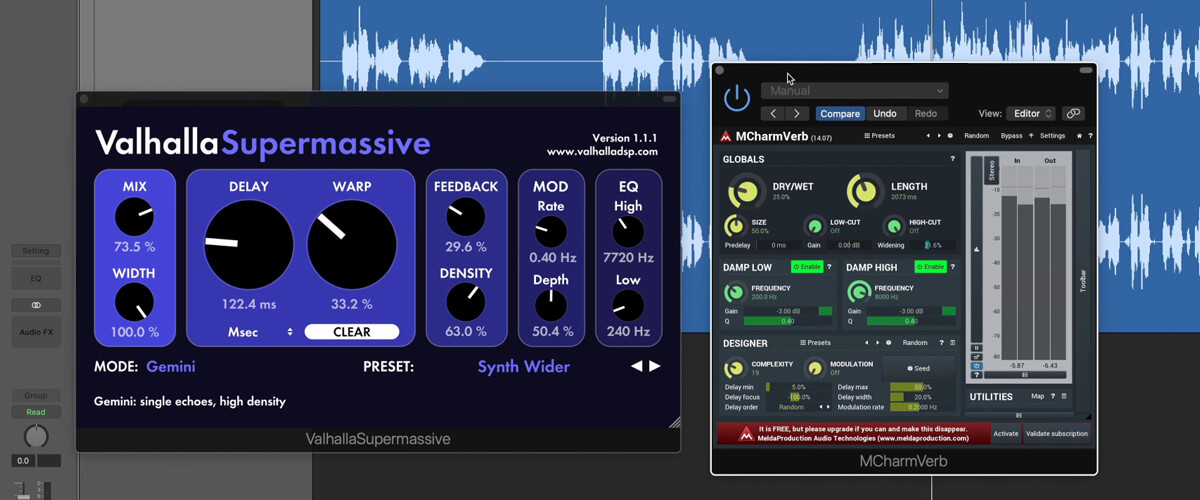This screenshot has width=1200, height=500.
Task: Click the MODULATION knob
Action: pos(815,368)
